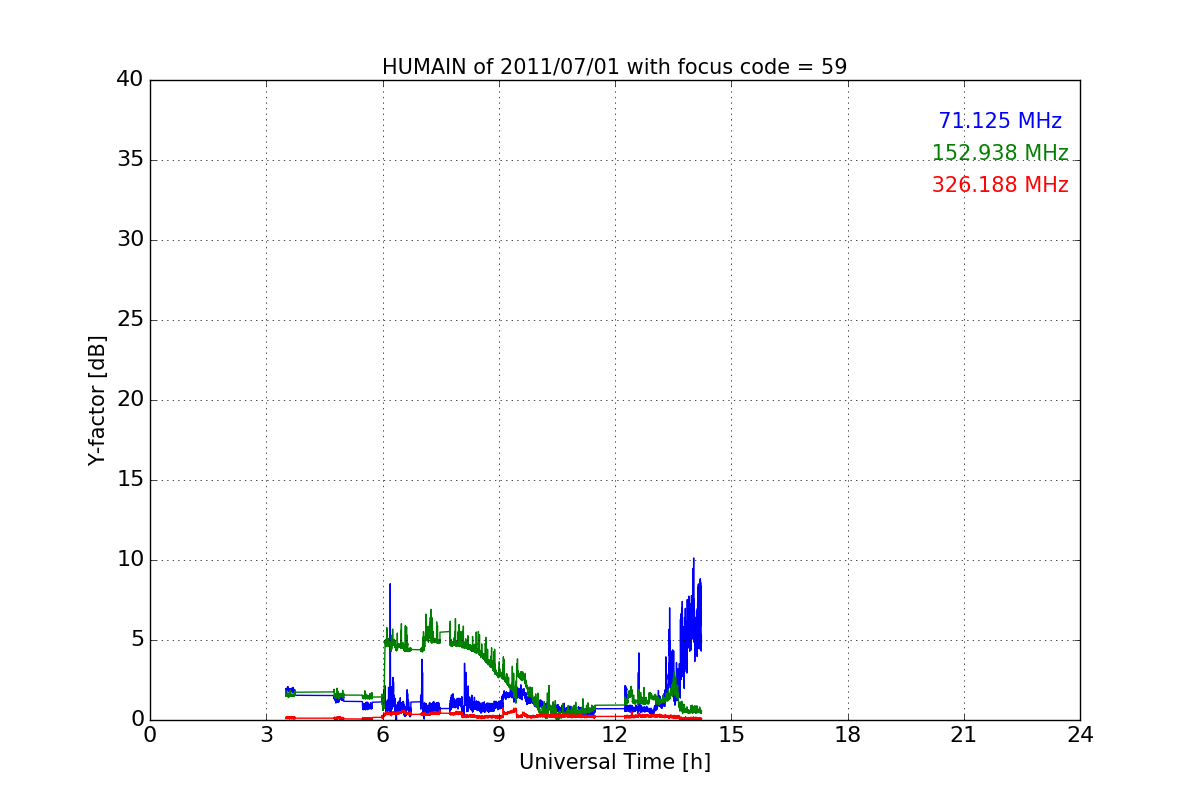Click x-axis tick value 9

point(499,735)
